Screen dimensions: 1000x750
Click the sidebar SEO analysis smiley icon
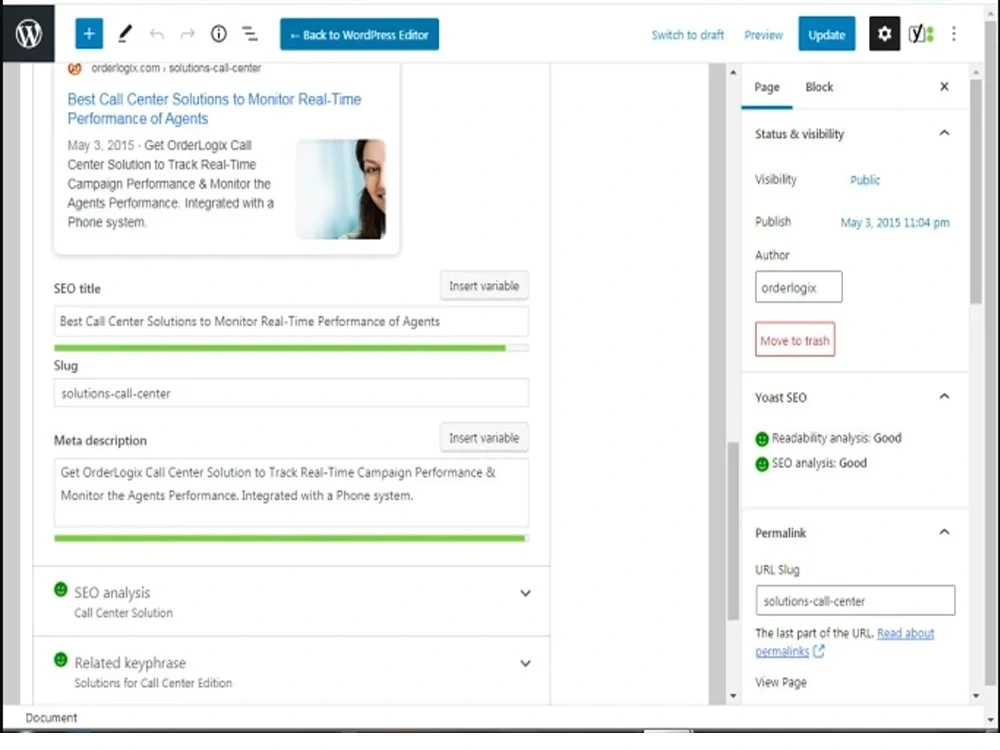pos(762,464)
